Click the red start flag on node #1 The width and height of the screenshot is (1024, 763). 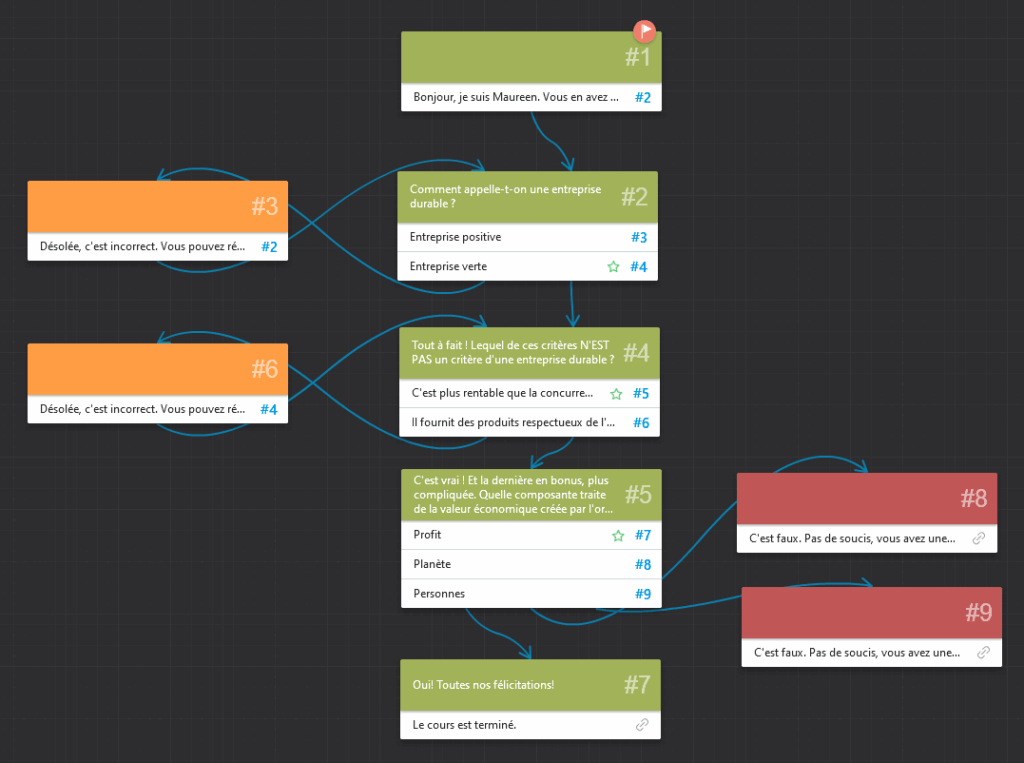tap(645, 31)
